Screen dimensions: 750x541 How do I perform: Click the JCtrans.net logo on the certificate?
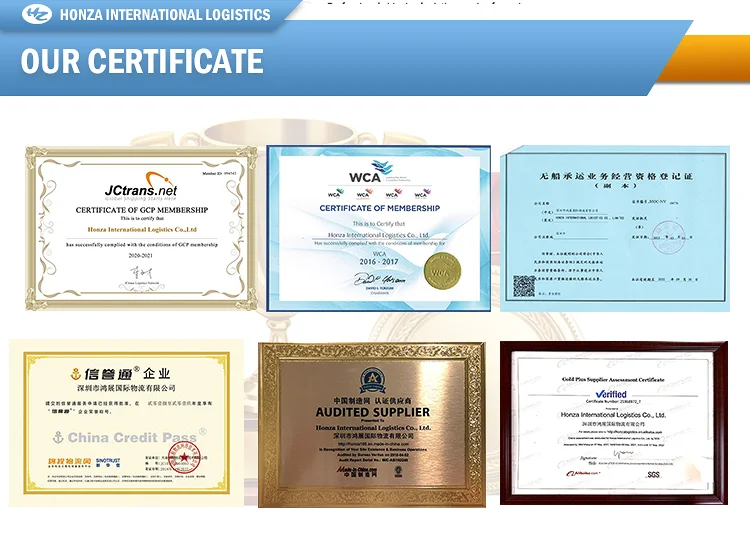pos(142,188)
